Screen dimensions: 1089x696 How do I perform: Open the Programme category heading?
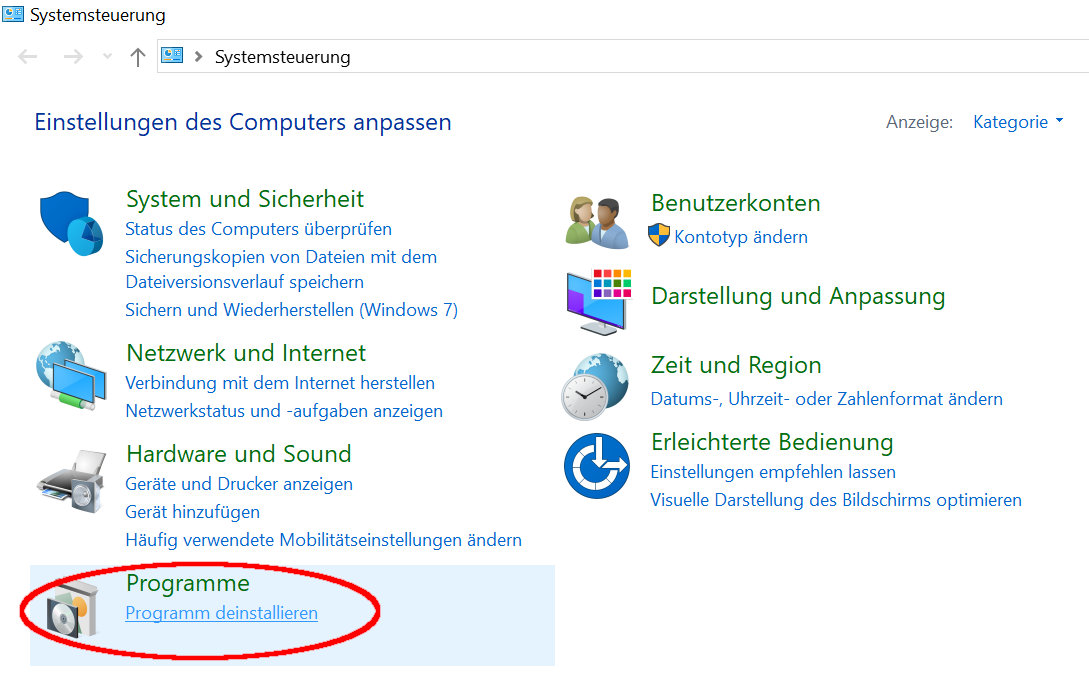pyautogui.click(x=188, y=583)
